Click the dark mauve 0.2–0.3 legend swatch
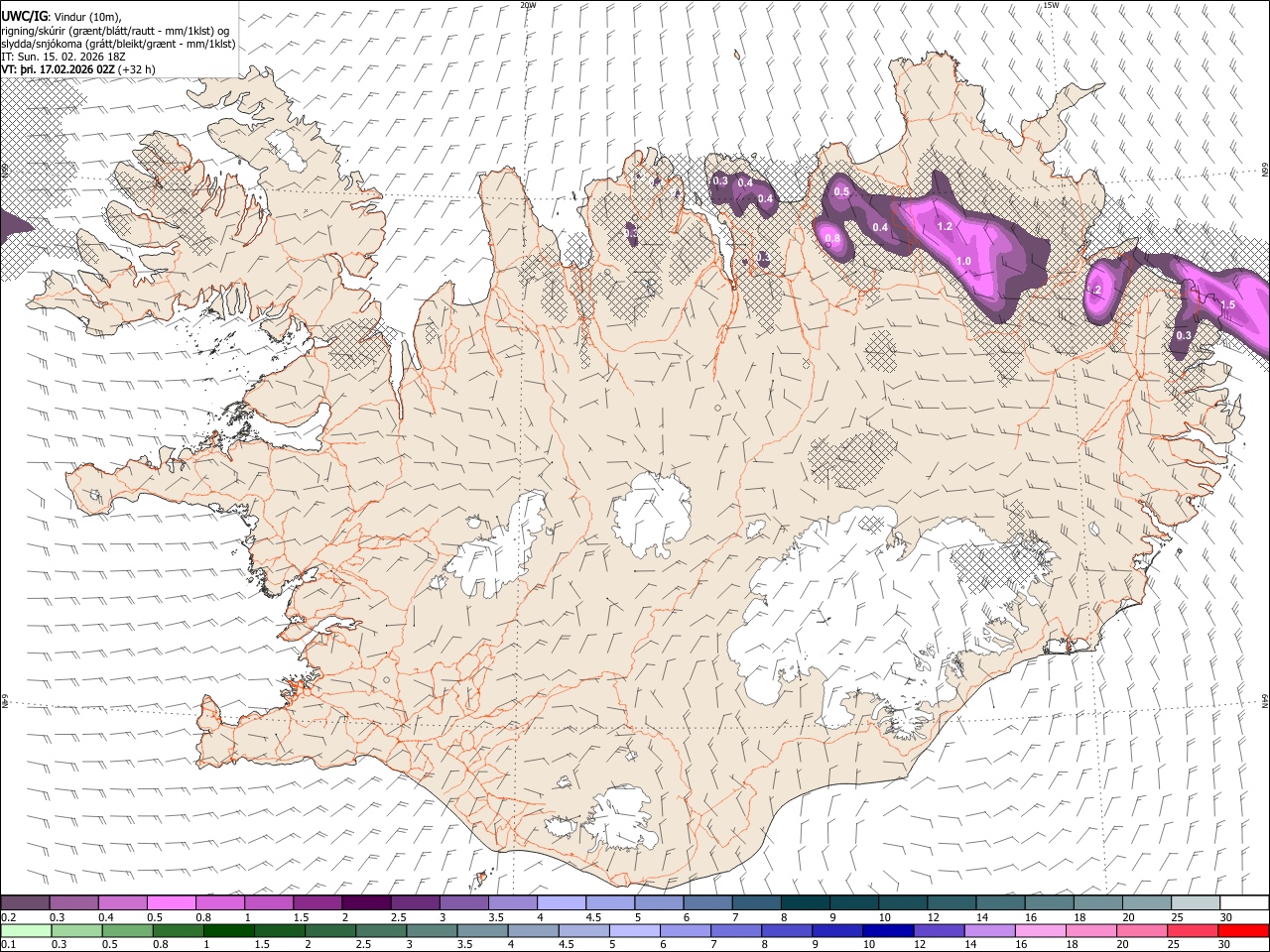 pyautogui.click(x=25, y=902)
